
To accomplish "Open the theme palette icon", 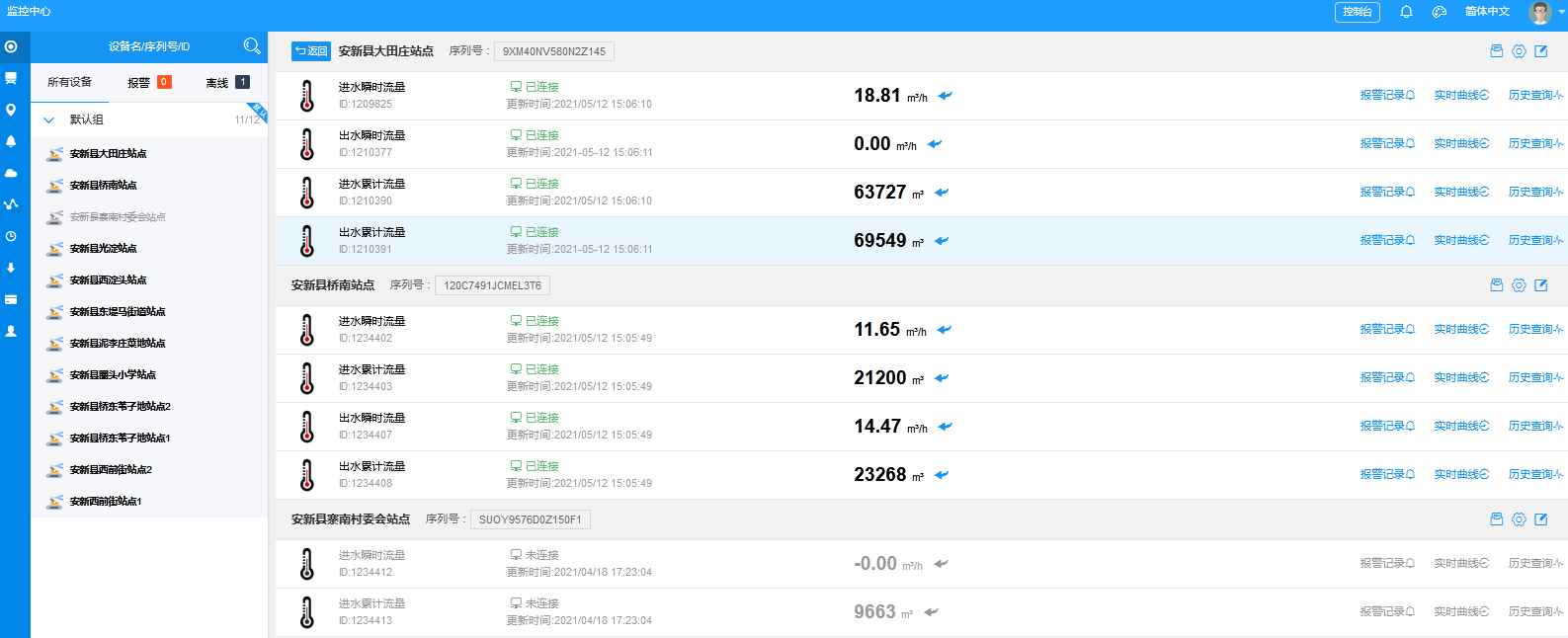I will [x=1440, y=12].
